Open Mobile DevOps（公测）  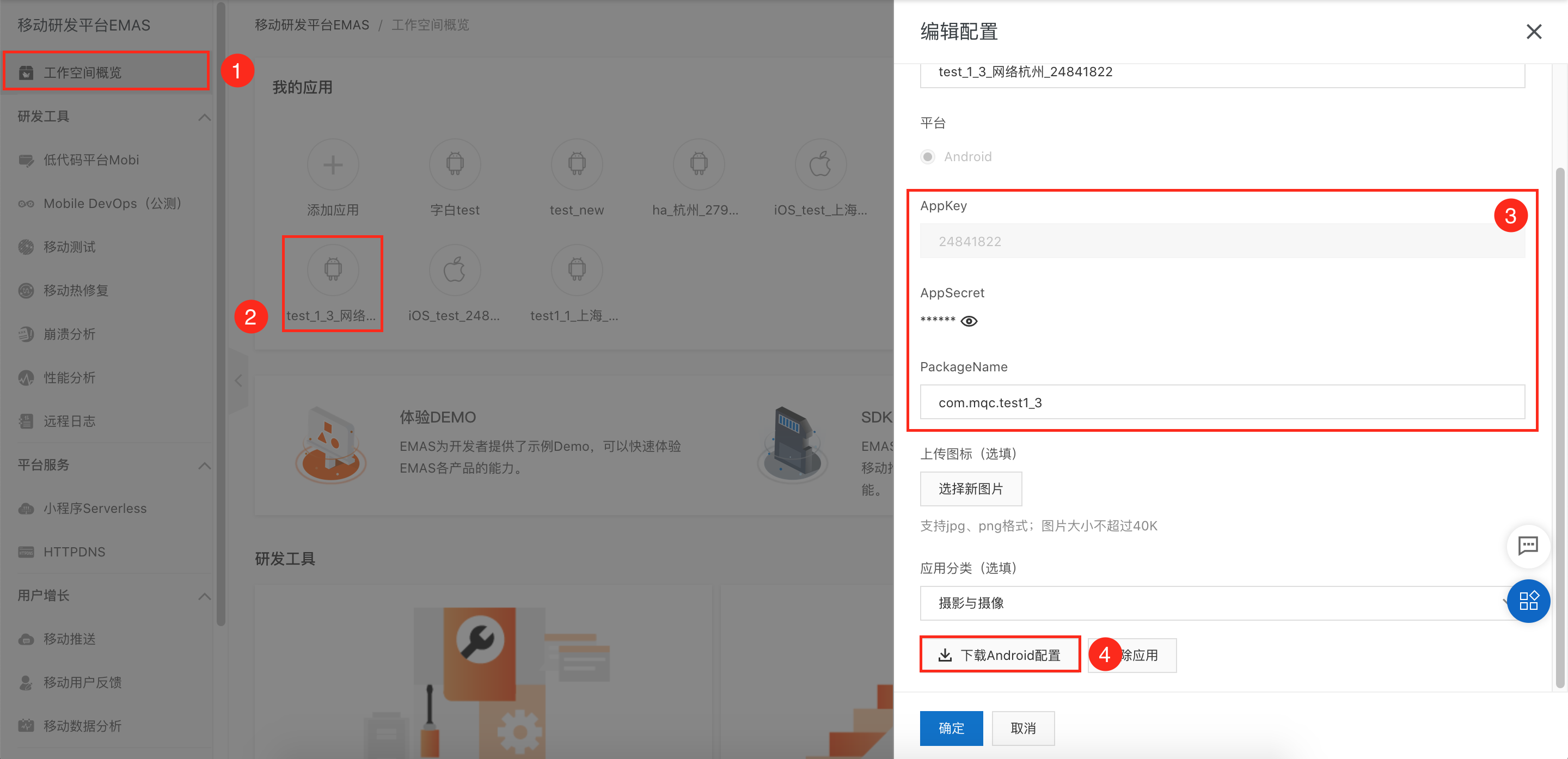pyautogui.click(x=113, y=203)
